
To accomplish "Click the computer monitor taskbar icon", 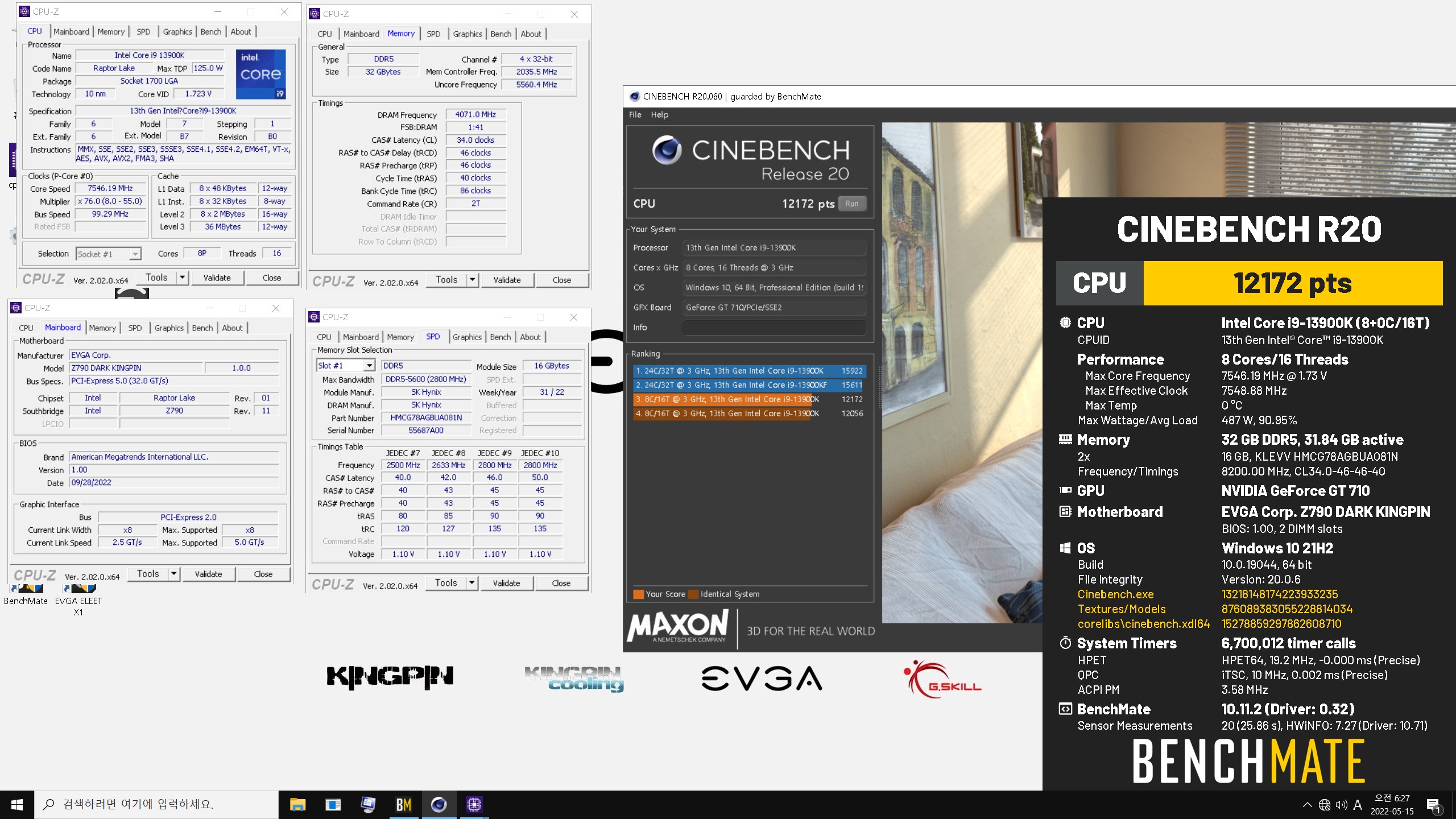I will pos(368,804).
